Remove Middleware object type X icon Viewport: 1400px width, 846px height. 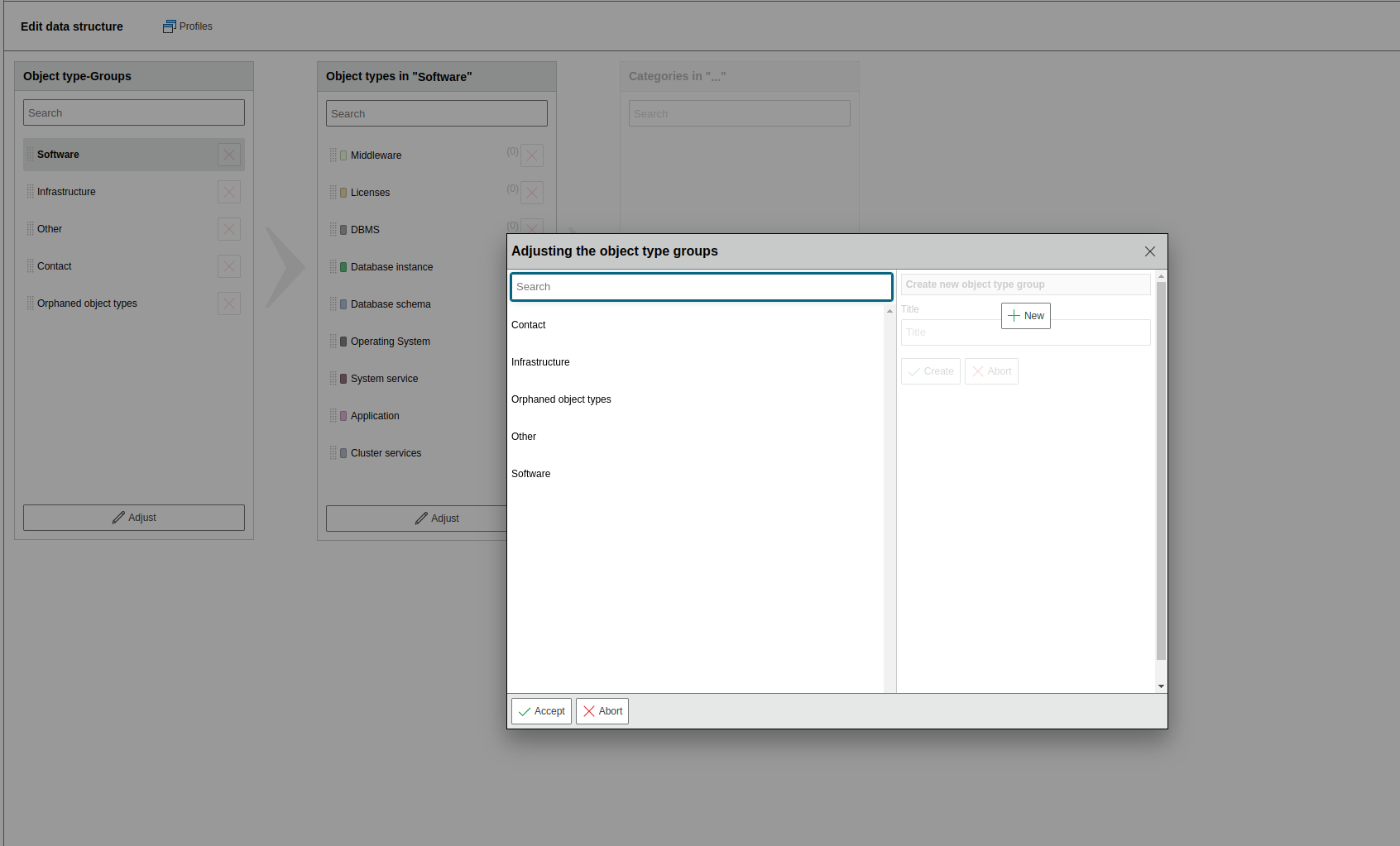532,155
